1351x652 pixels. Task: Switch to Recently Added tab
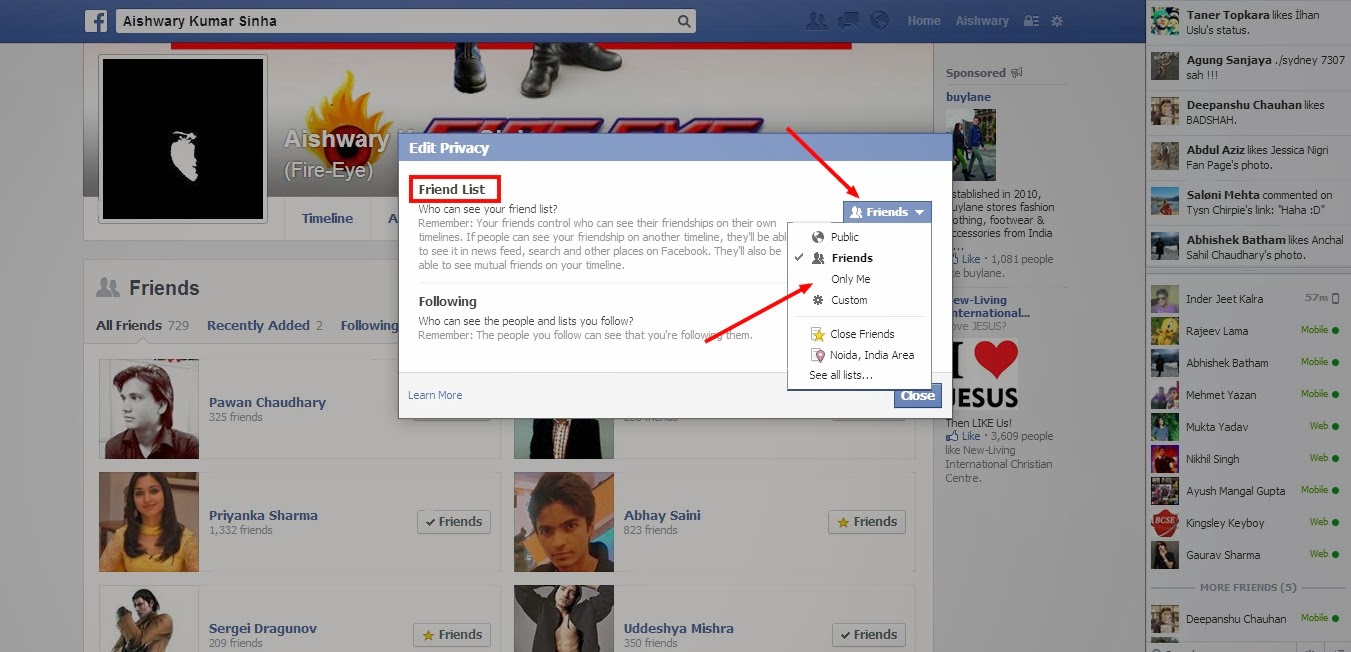point(265,325)
